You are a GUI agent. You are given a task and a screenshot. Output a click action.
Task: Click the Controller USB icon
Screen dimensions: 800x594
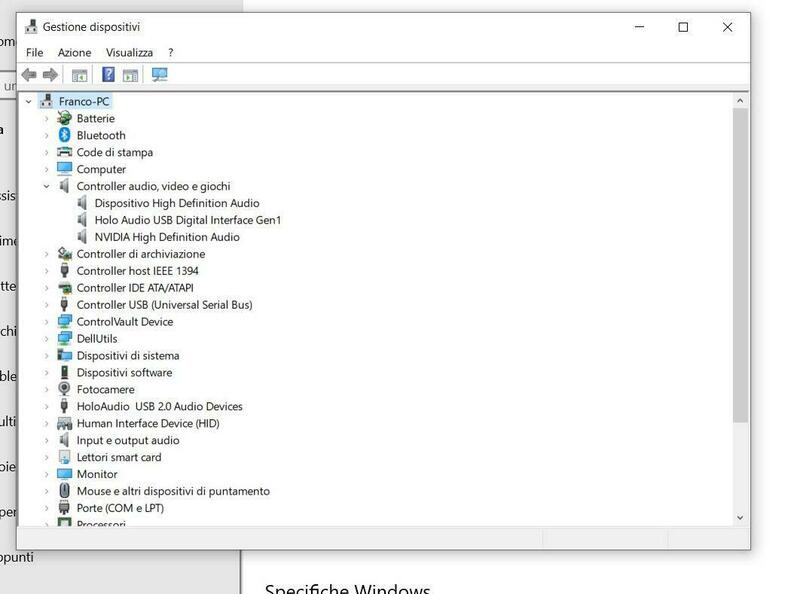tap(64, 305)
